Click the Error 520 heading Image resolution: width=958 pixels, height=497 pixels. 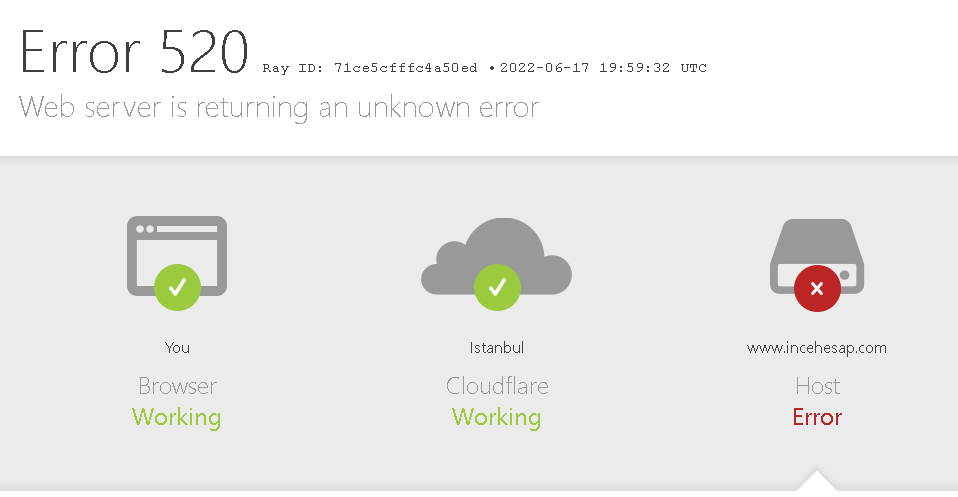coord(134,53)
